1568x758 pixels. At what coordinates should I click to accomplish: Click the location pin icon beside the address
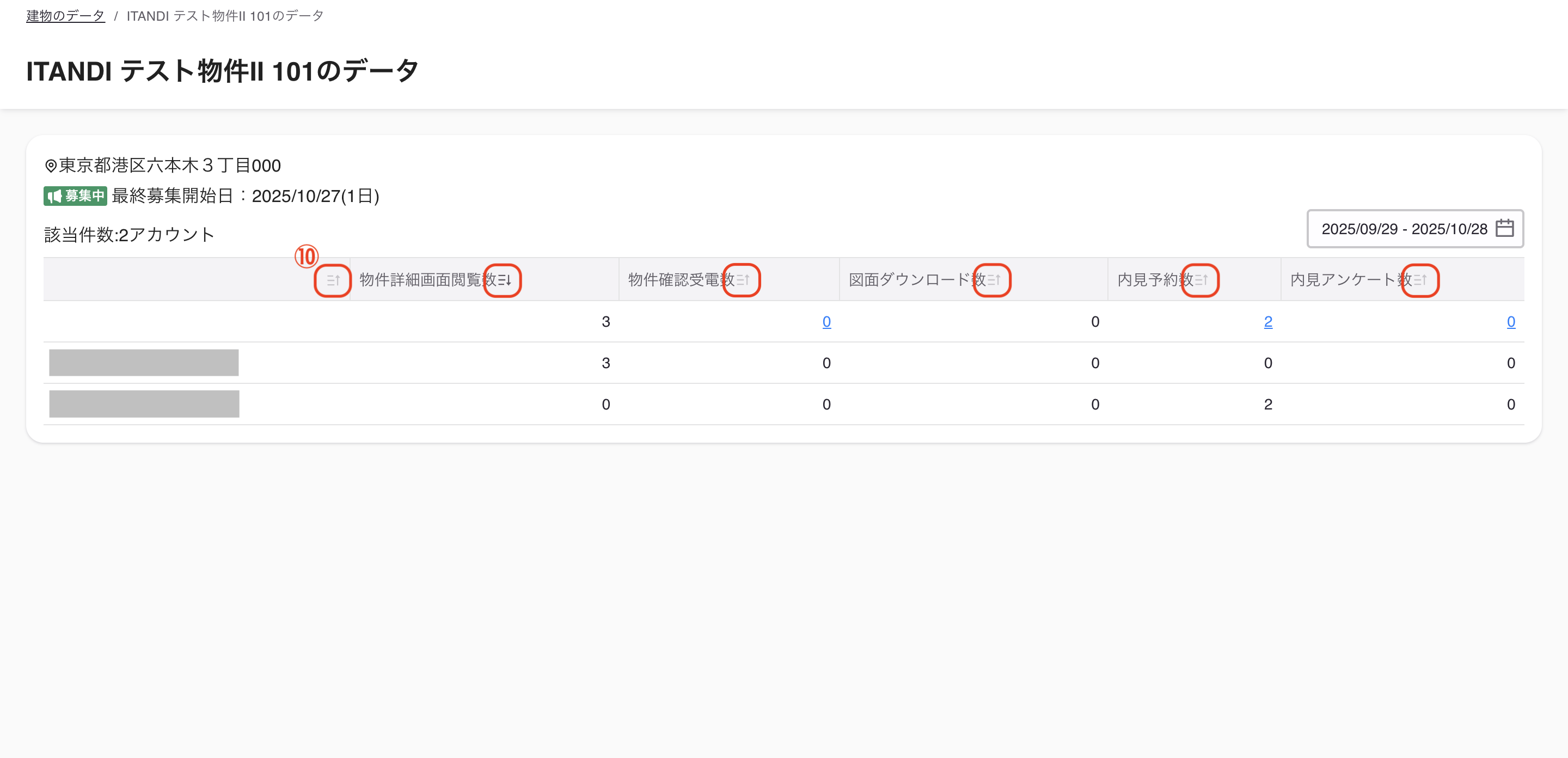click(51, 166)
